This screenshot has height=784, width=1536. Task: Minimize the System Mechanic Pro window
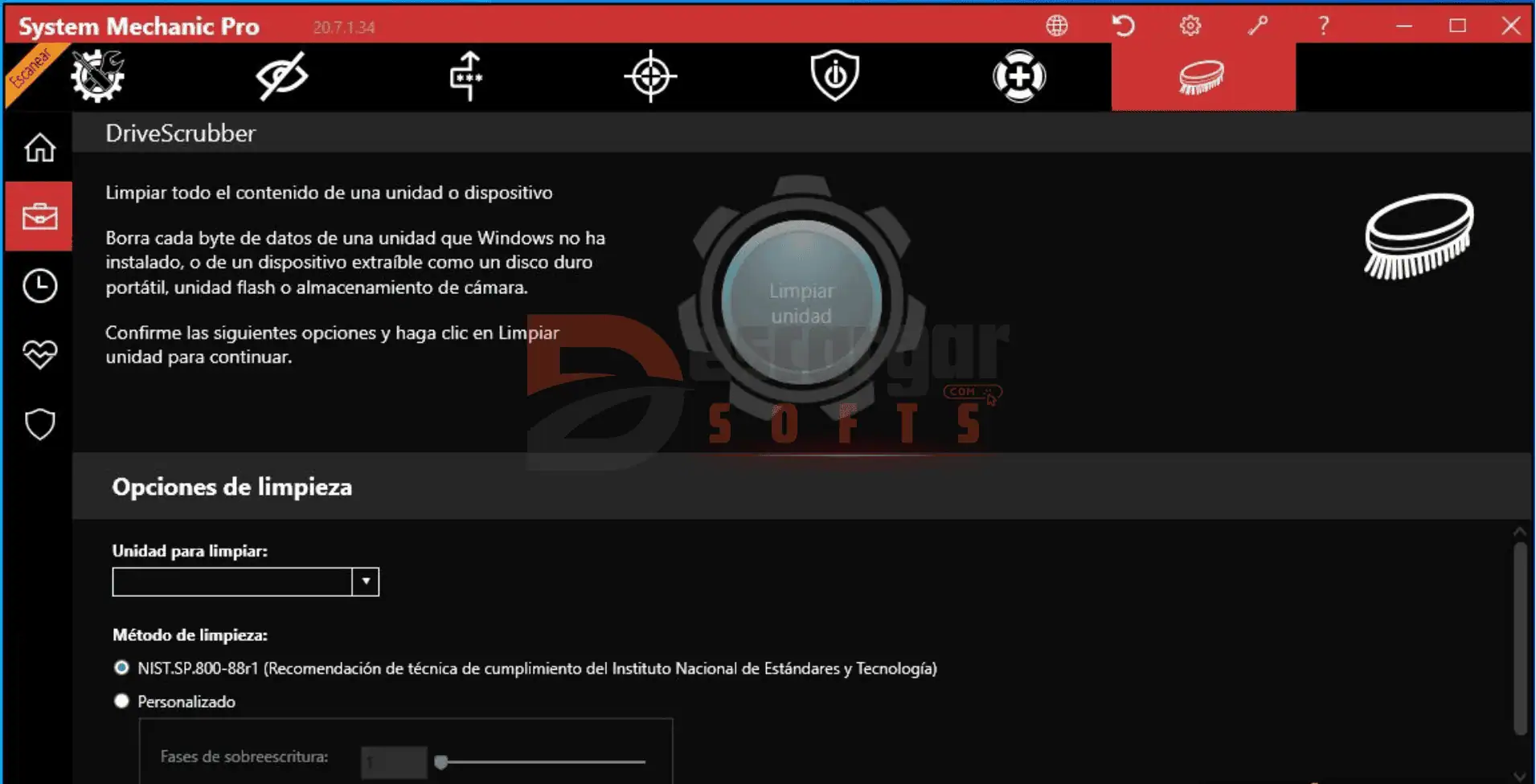[x=1404, y=26]
